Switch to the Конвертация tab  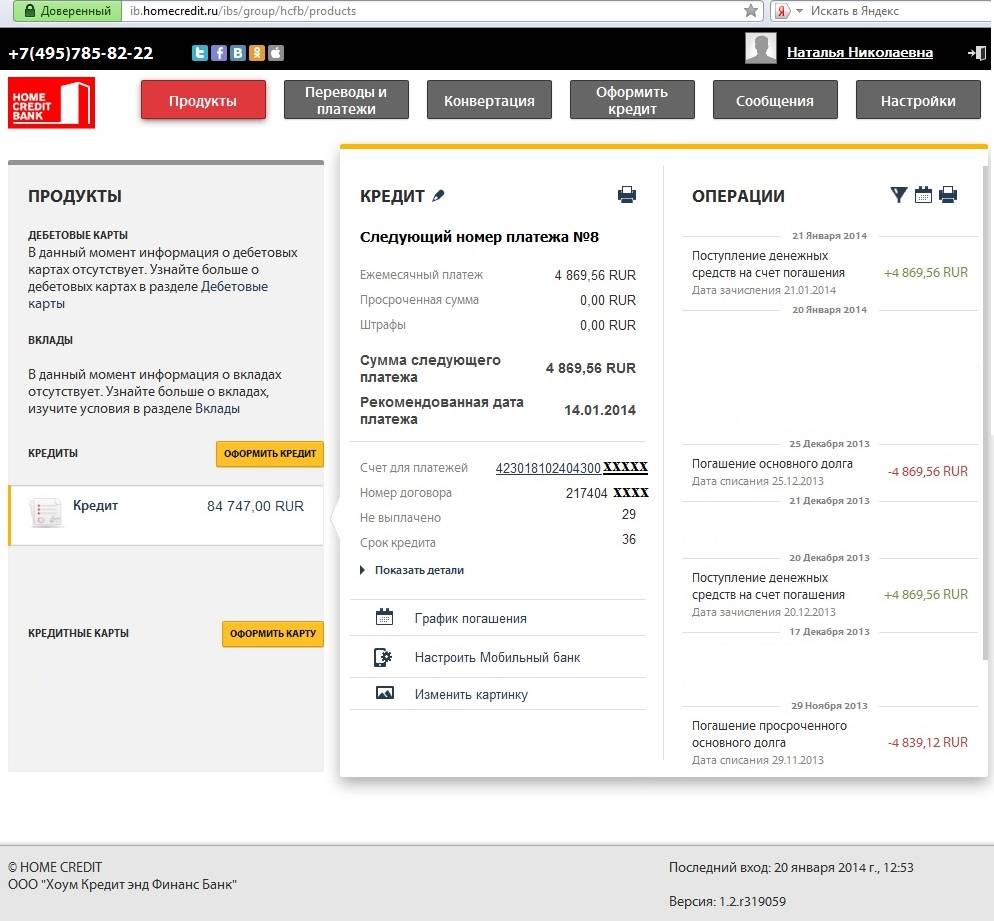click(x=489, y=100)
